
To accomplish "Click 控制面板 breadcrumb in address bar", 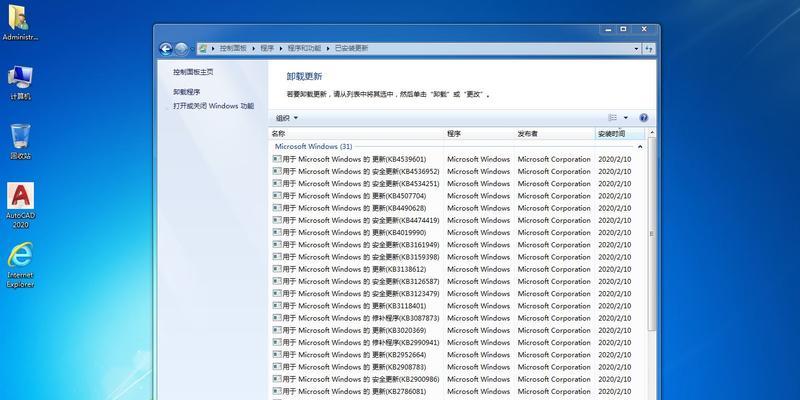I will (x=233, y=48).
